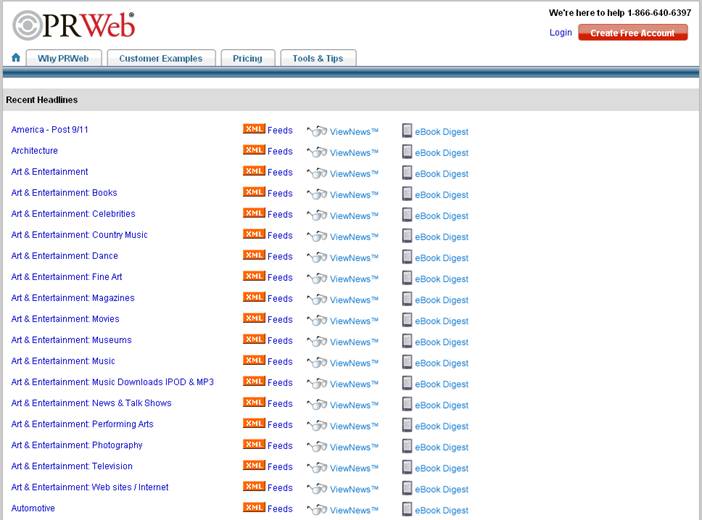The height and width of the screenshot is (520, 702).
Task: Click eBook device icon for Country Music row
Action: [407, 236]
